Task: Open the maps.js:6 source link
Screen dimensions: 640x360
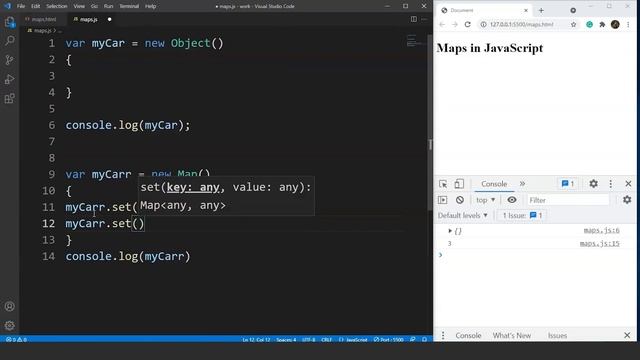Action: pos(601,230)
